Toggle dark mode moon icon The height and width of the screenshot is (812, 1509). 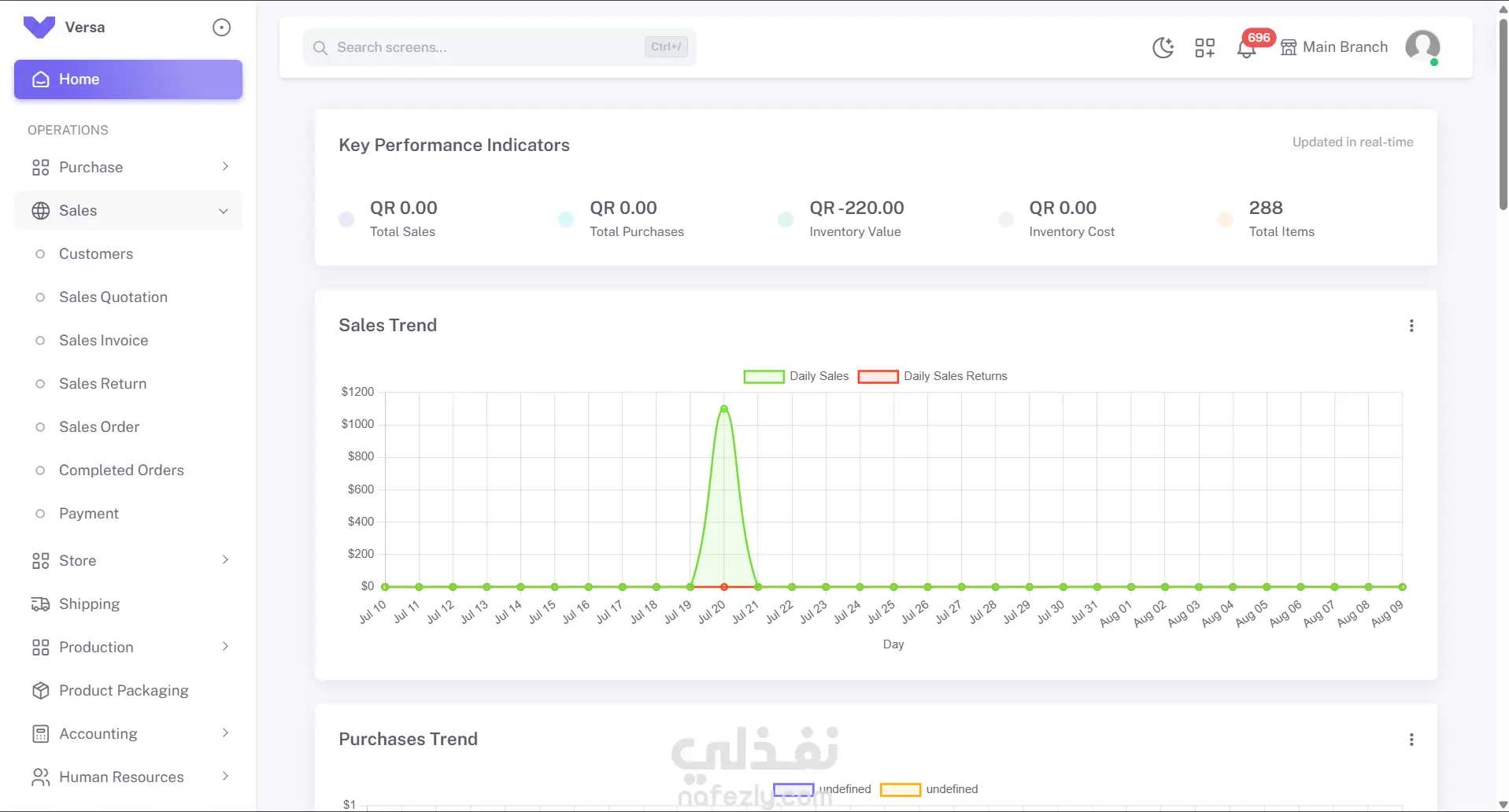1163,48
